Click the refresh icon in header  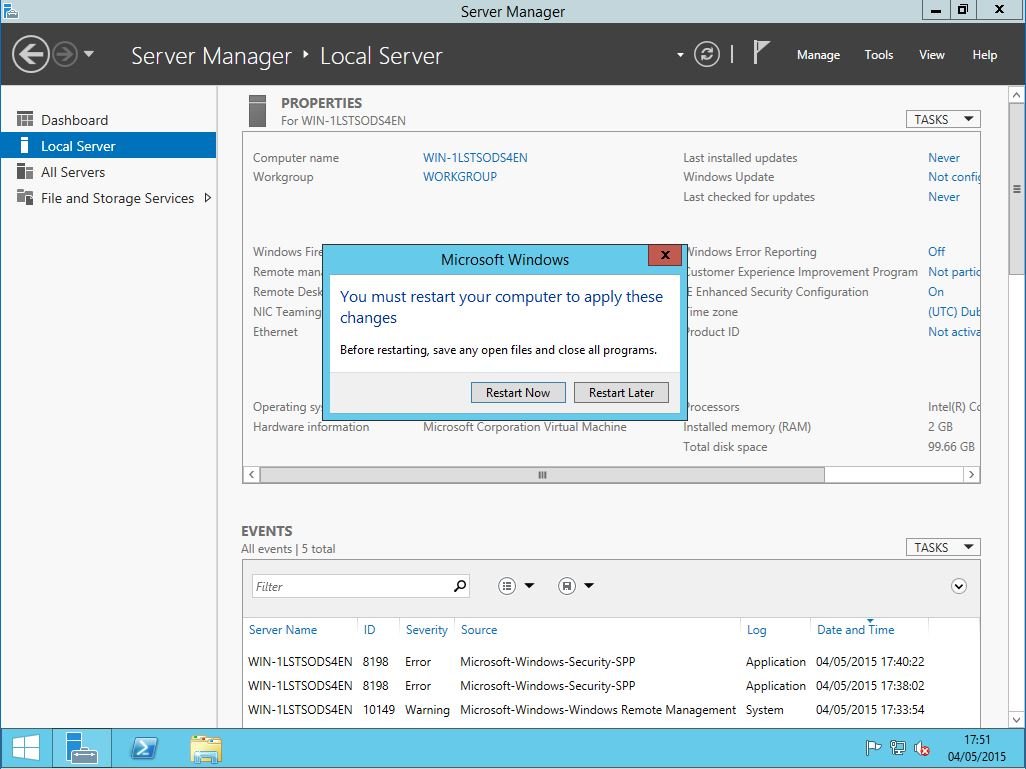click(707, 55)
